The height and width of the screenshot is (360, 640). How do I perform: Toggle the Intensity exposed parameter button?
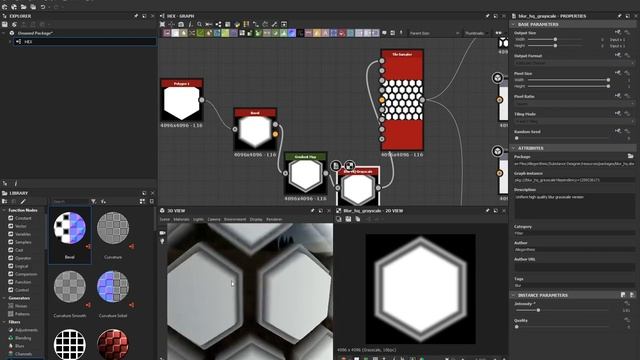tap(627, 304)
